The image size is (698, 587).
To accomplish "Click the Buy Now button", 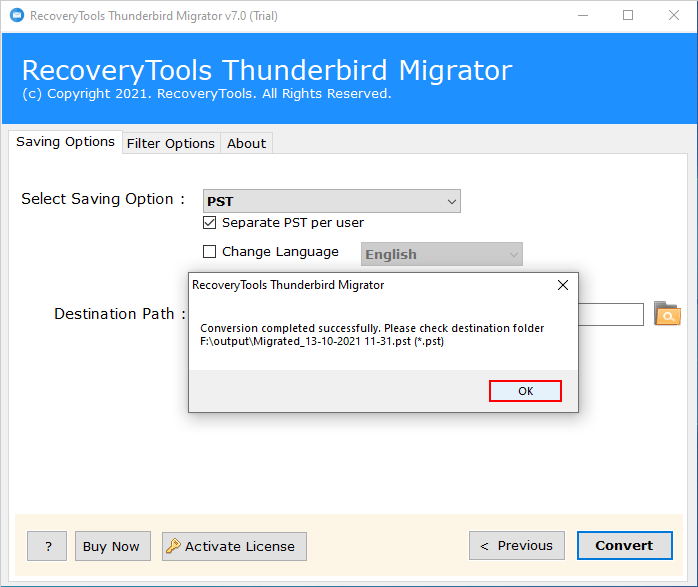I will pyautogui.click(x=113, y=546).
